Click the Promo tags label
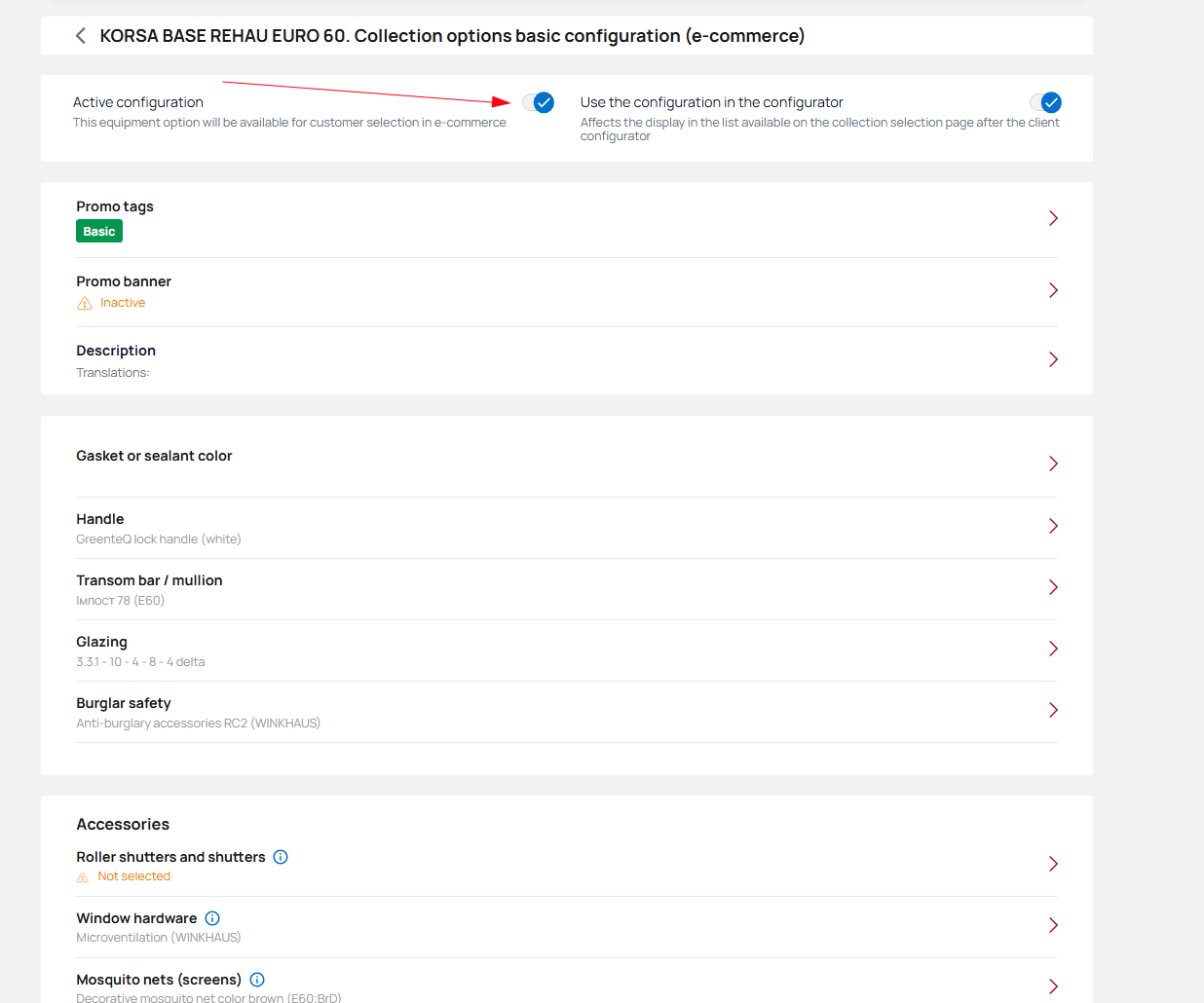This screenshot has height=1003, width=1204. (x=115, y=206)
